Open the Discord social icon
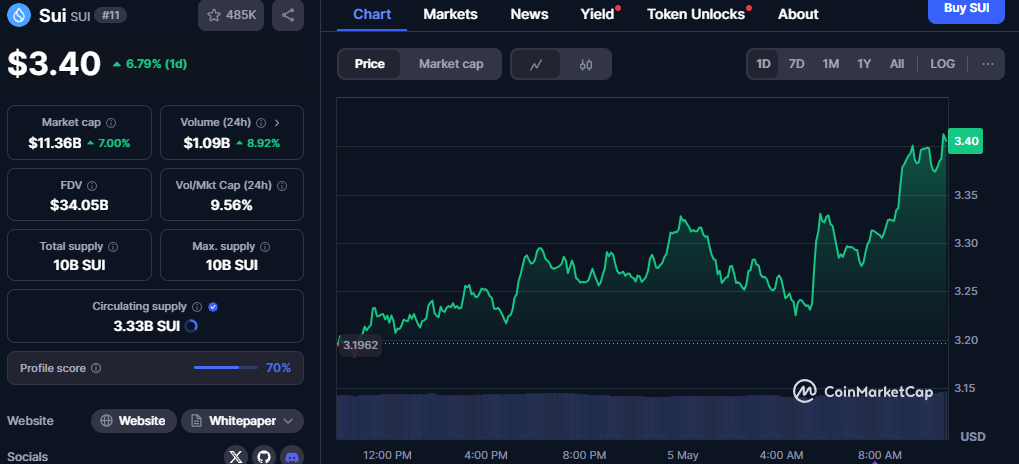Image resolution: width=1019 pixels, height=464 pixels. (292, 456)
